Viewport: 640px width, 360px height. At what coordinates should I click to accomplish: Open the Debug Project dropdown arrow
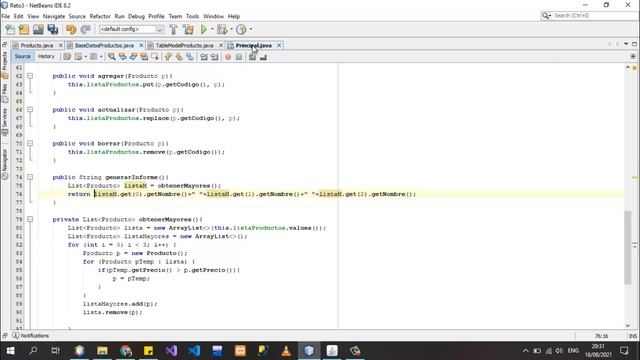(x=231, y=29)
